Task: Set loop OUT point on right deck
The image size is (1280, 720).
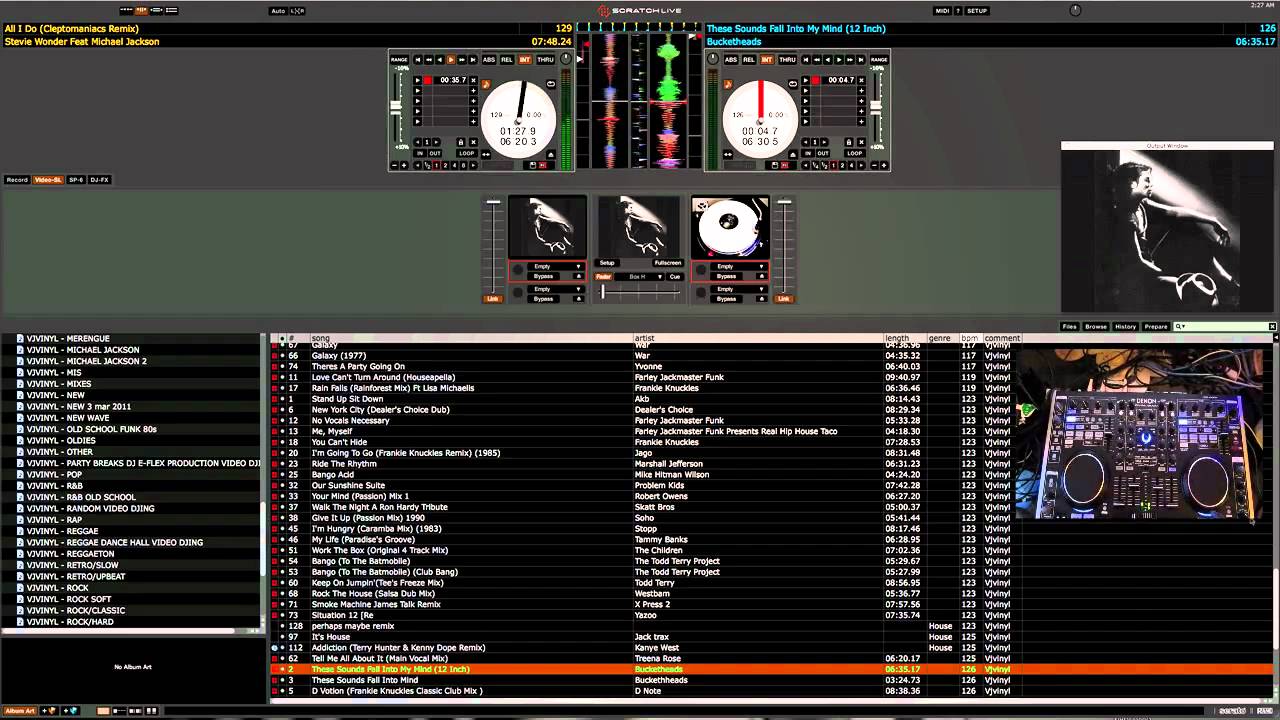Action: tap(823, 153)
